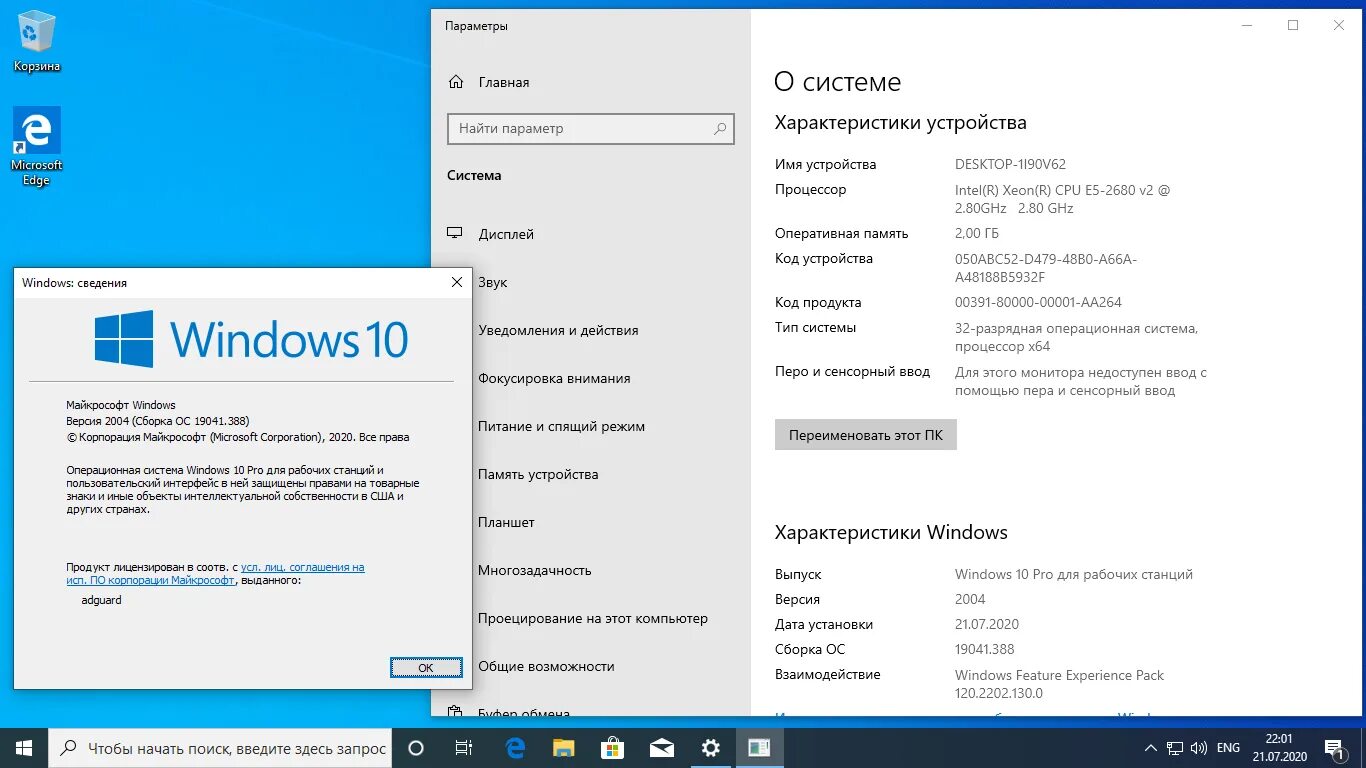The image size is (1366, 768).
Task: Open the clock showing 22:01 21.07.2020
Action: [1278, 748]
